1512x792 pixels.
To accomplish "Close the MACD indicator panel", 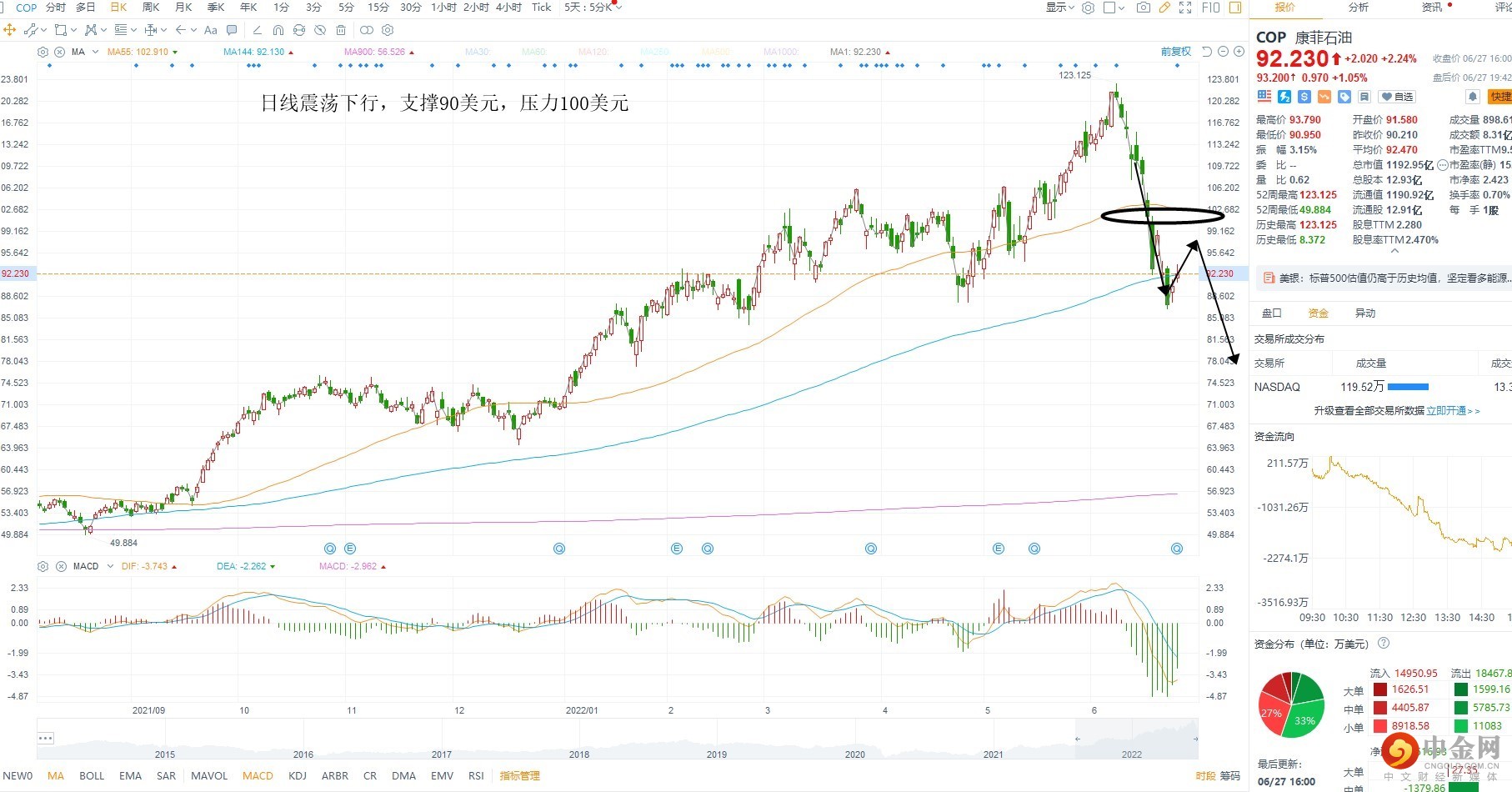I will click(x=61, y=566).
